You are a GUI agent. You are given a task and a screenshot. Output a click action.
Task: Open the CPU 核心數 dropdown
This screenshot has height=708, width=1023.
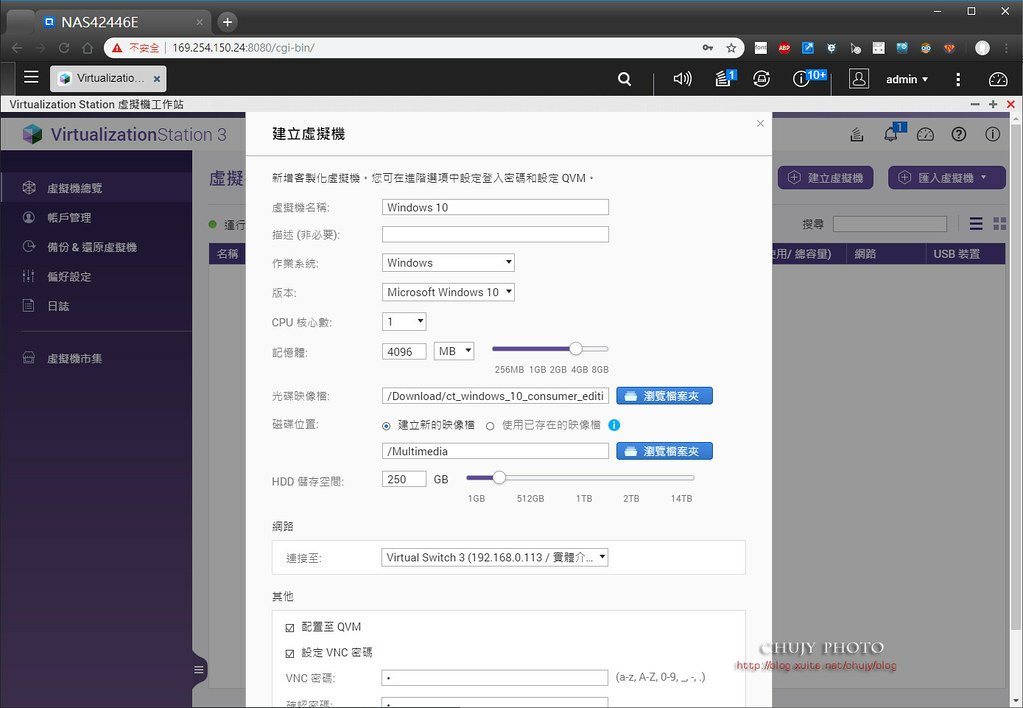pyautogui.click(x=404, y=321)
